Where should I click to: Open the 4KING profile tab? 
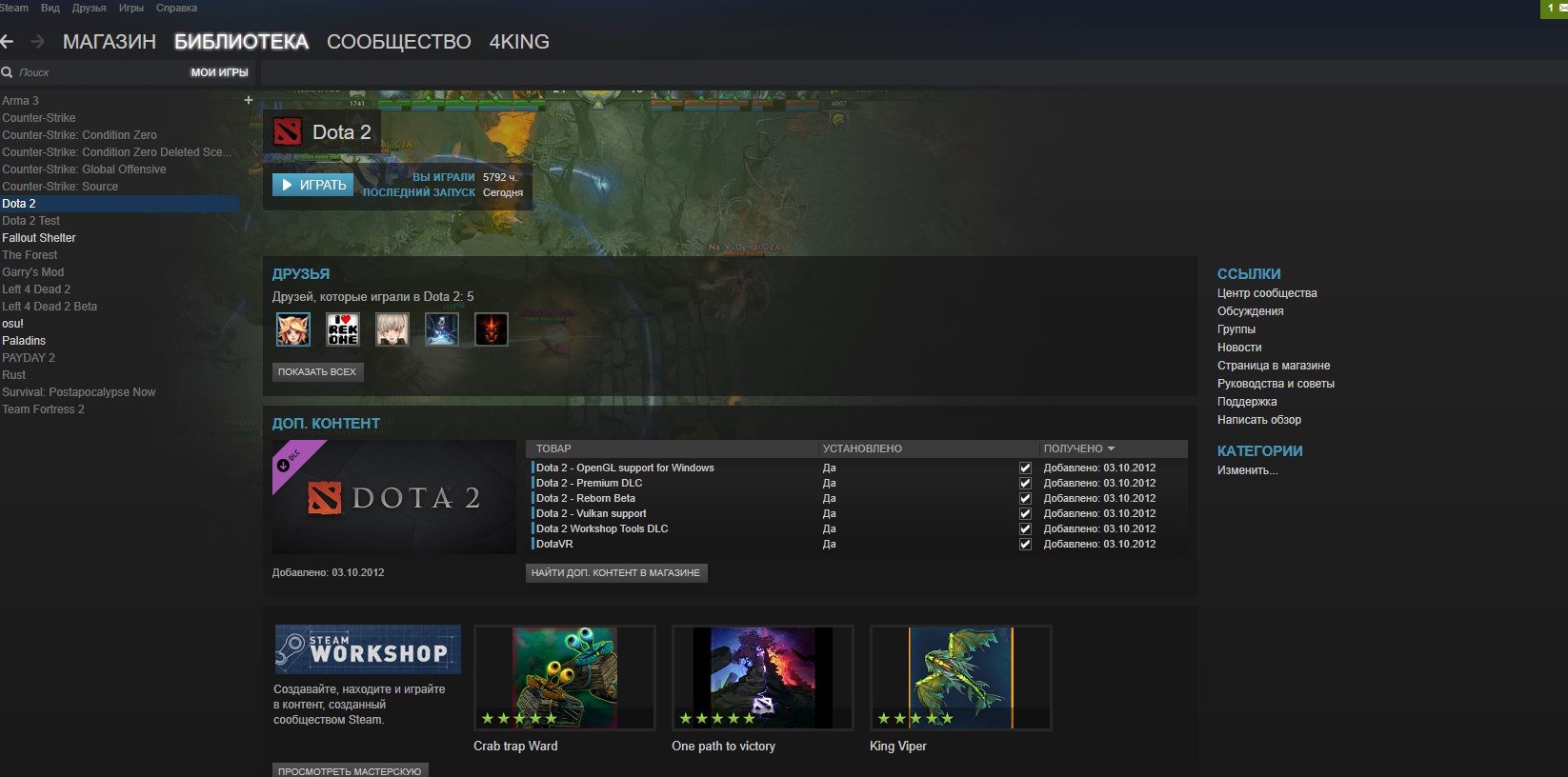click(519, 42)
